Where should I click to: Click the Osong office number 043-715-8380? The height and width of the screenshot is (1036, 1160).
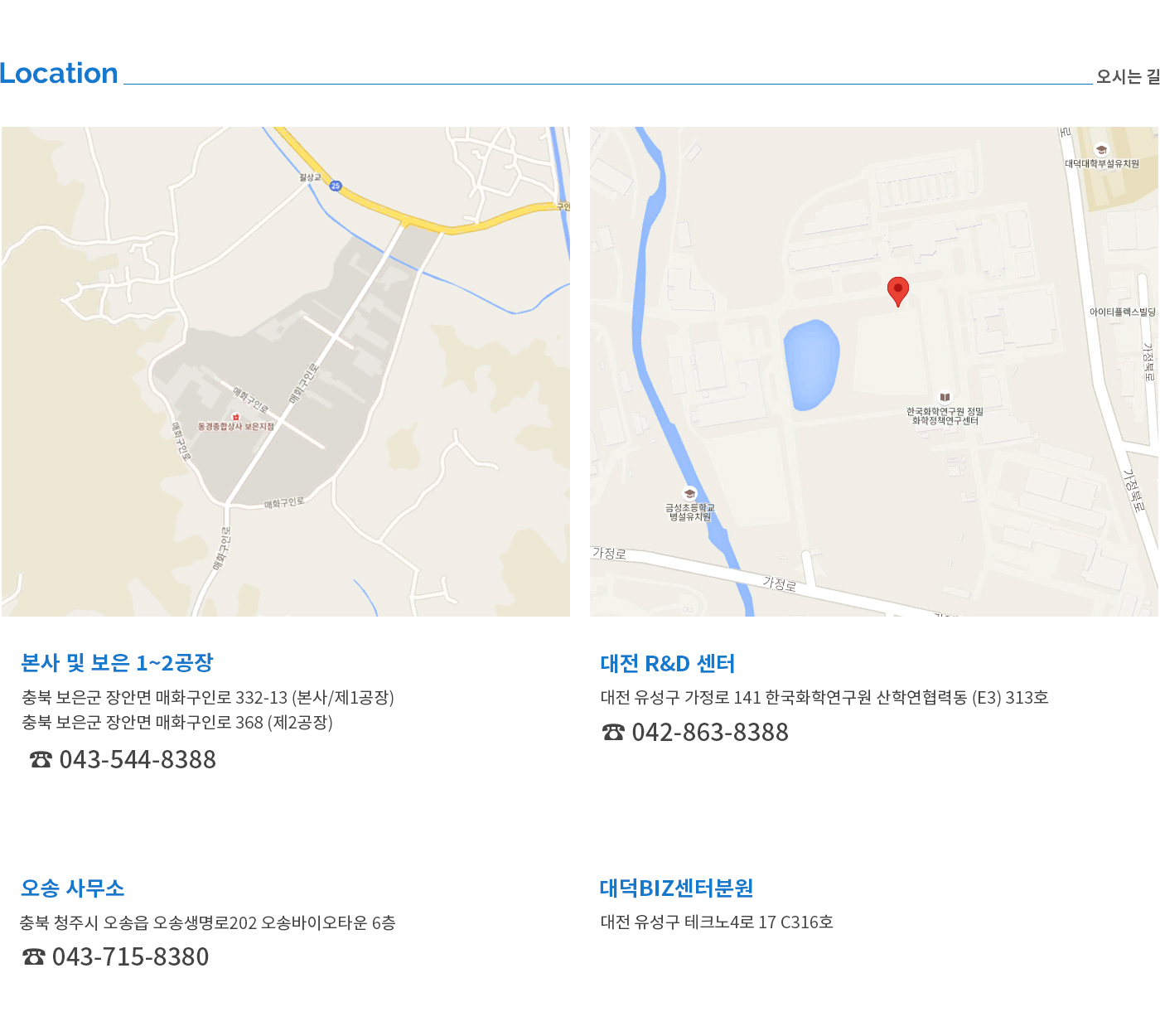130,957
